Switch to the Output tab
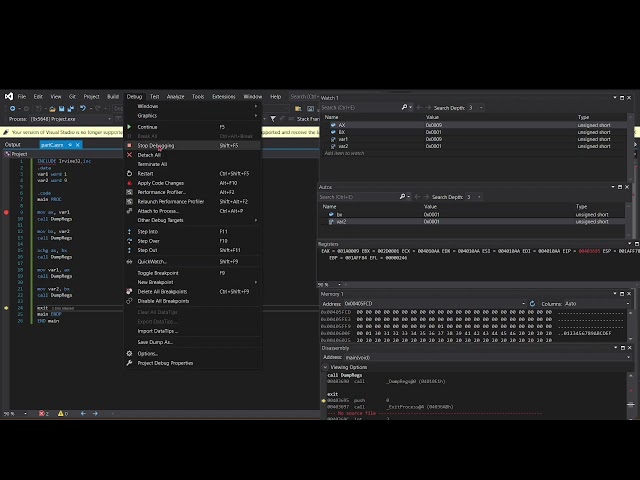Screen dimensions: 640x480 13,144
